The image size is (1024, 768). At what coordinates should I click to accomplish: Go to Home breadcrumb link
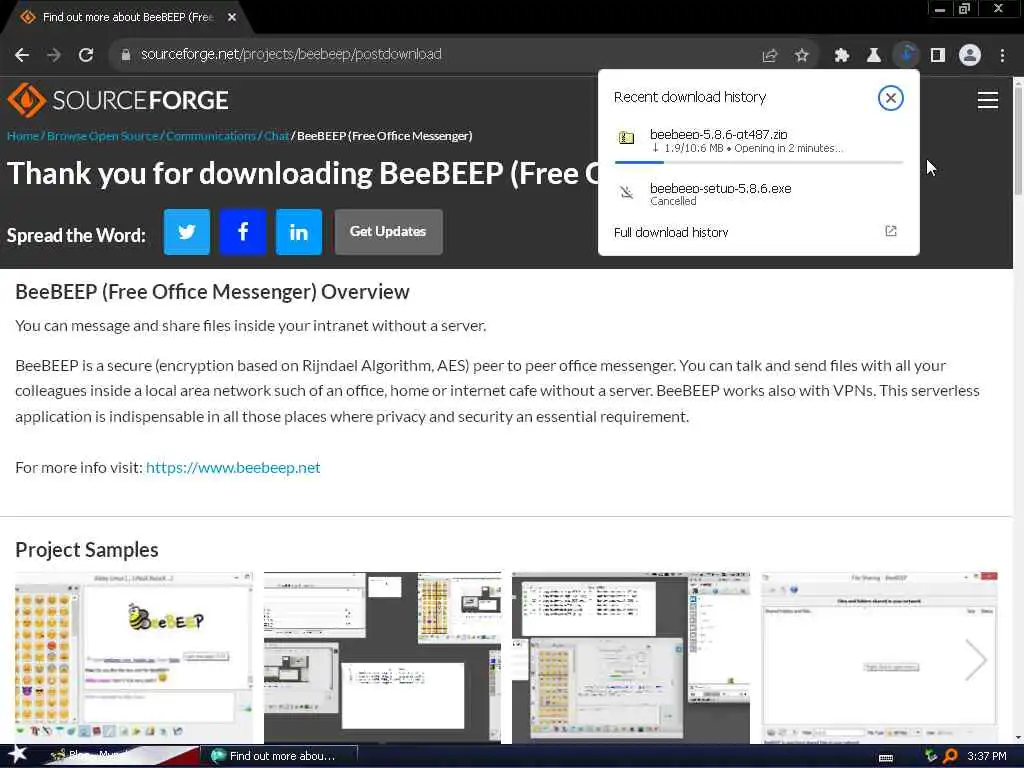[x=23, y=136]
